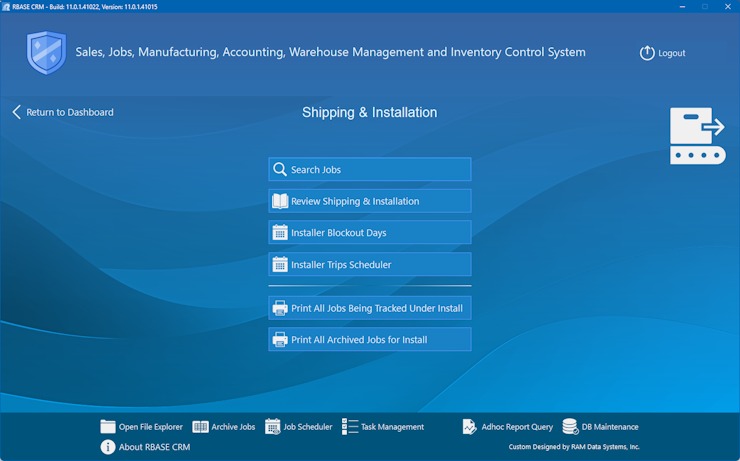Viewport: 740px width, 461px height.
Task: Click the DB Maintenance database icon
Action: click(570, 427)
